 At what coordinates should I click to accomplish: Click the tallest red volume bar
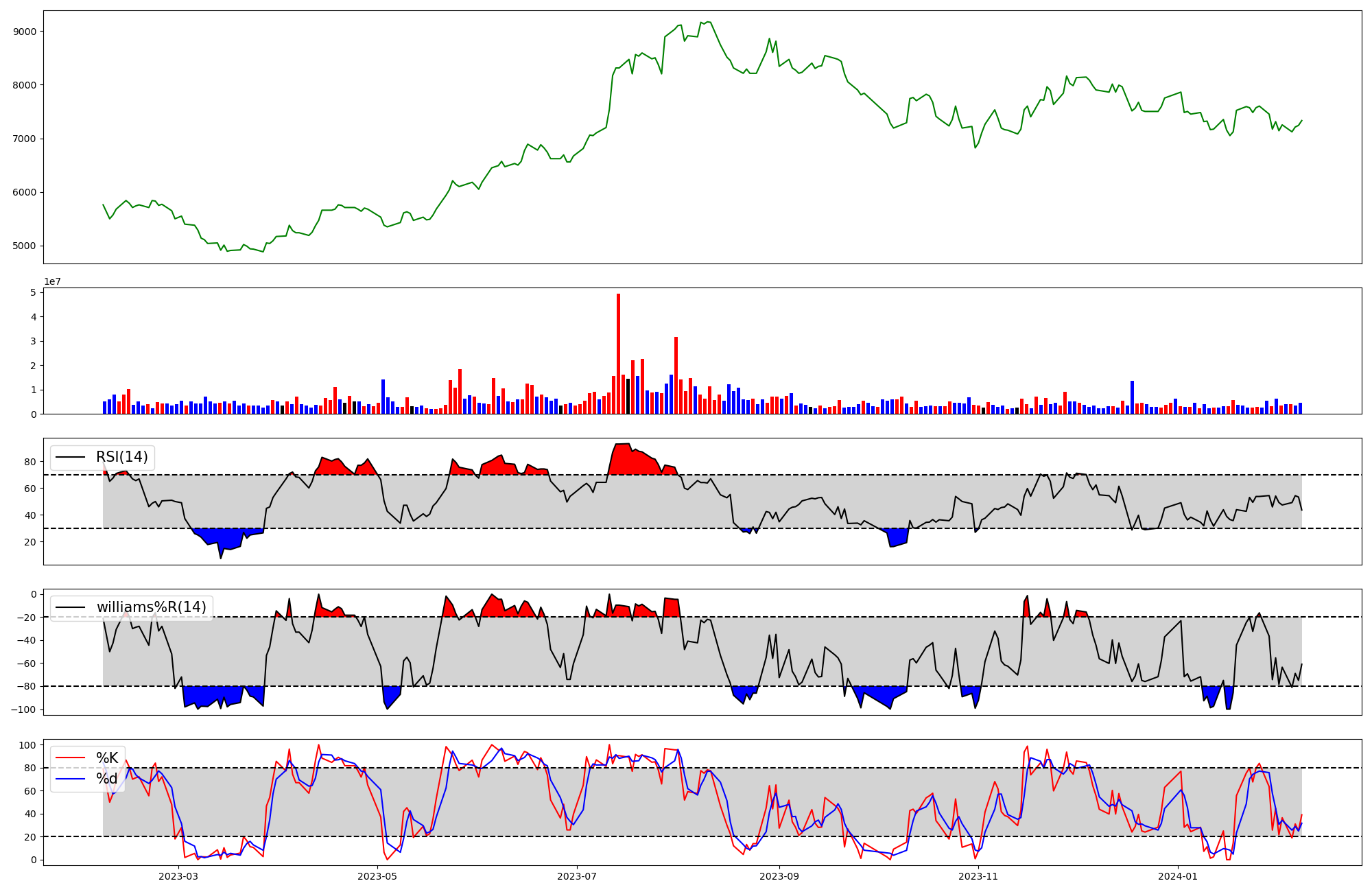tap(618, 353)
